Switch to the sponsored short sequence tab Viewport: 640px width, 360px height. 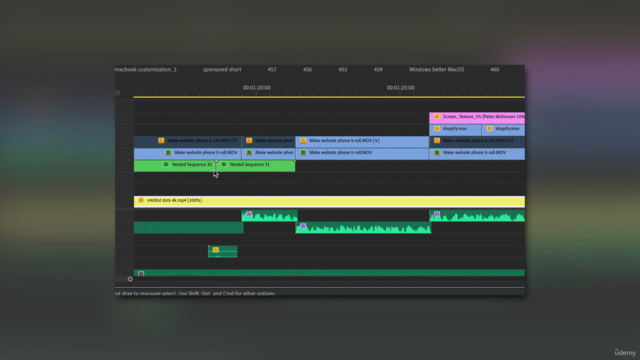tap(222, 69)
